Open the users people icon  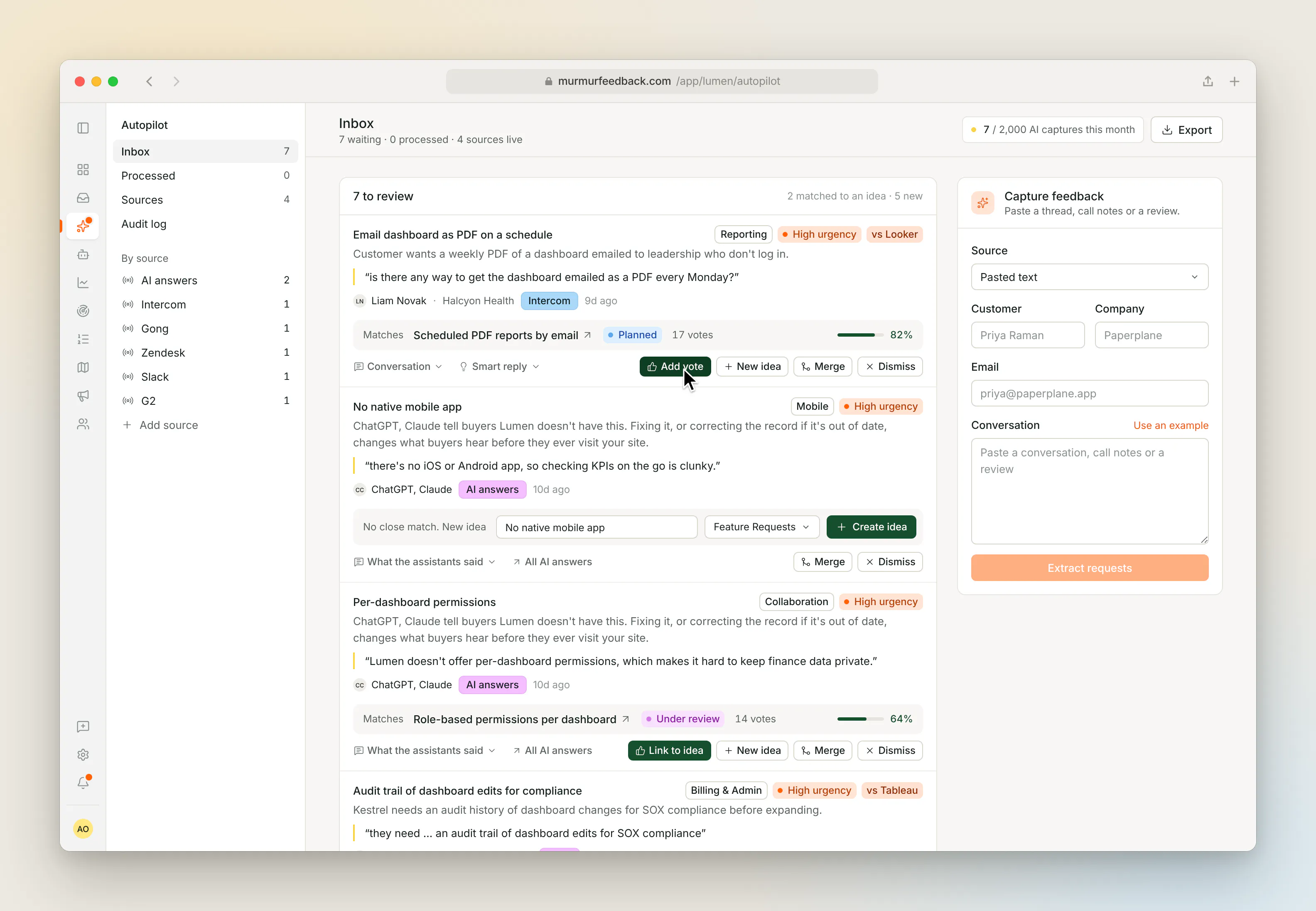pos(83,424)
